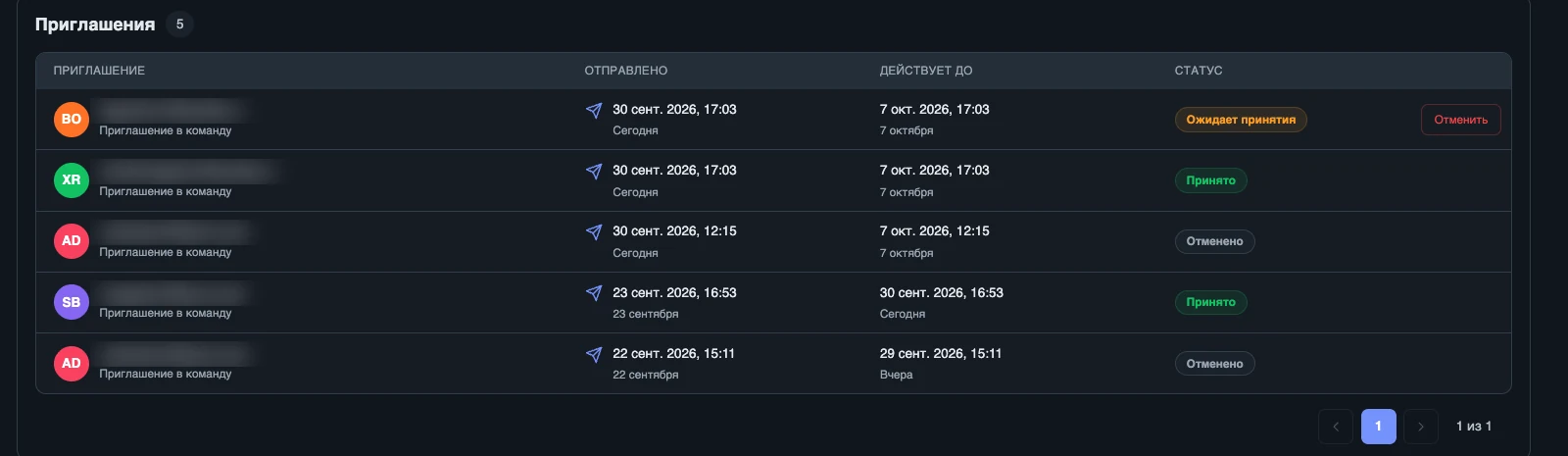1568x456 pixels.
Task: Cancel the pending invitation with Отменить
Action: pos(1460,120)
